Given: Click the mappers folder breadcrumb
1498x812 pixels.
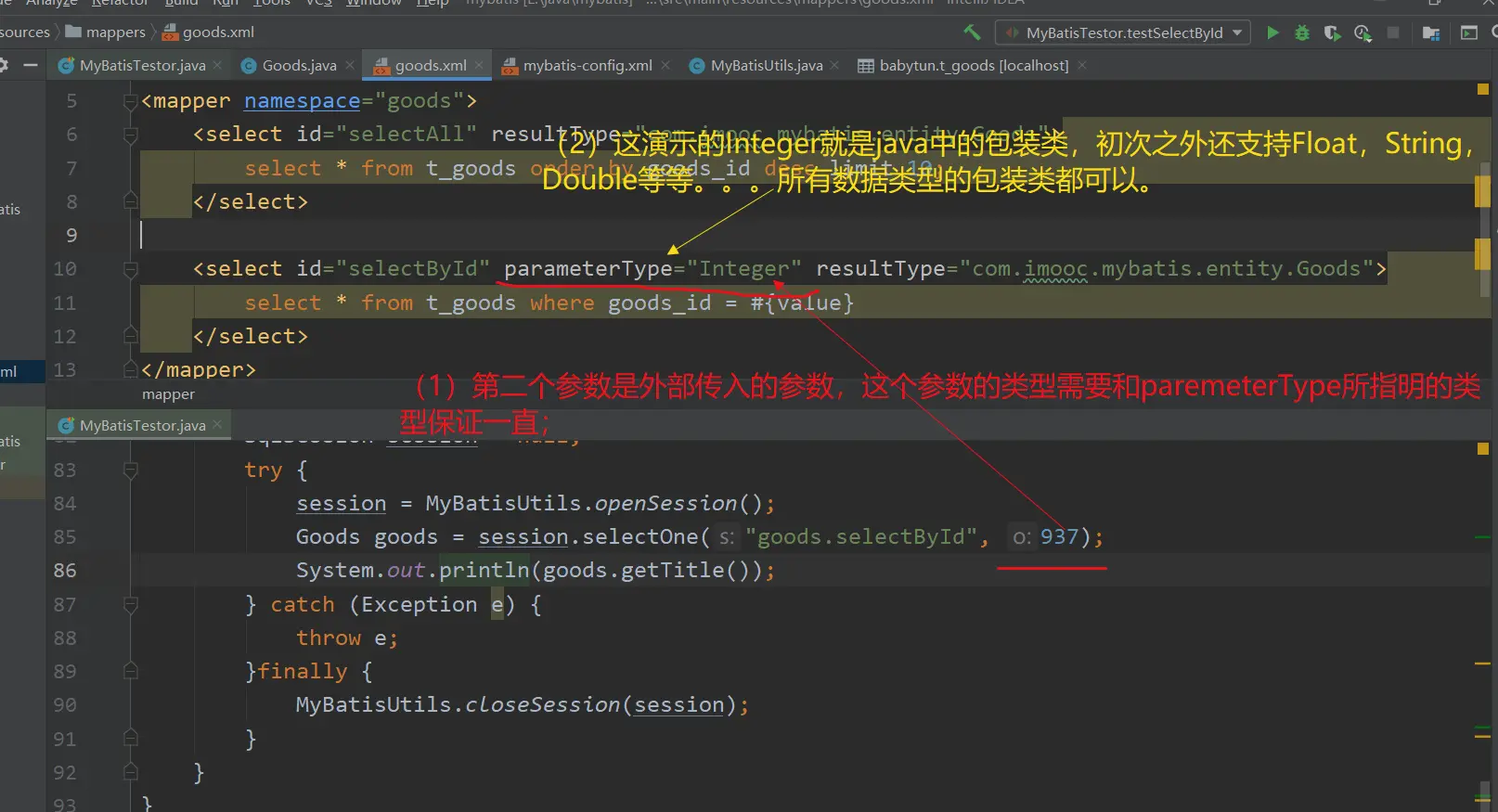Looking at the screenshot, I should (115, 32).
